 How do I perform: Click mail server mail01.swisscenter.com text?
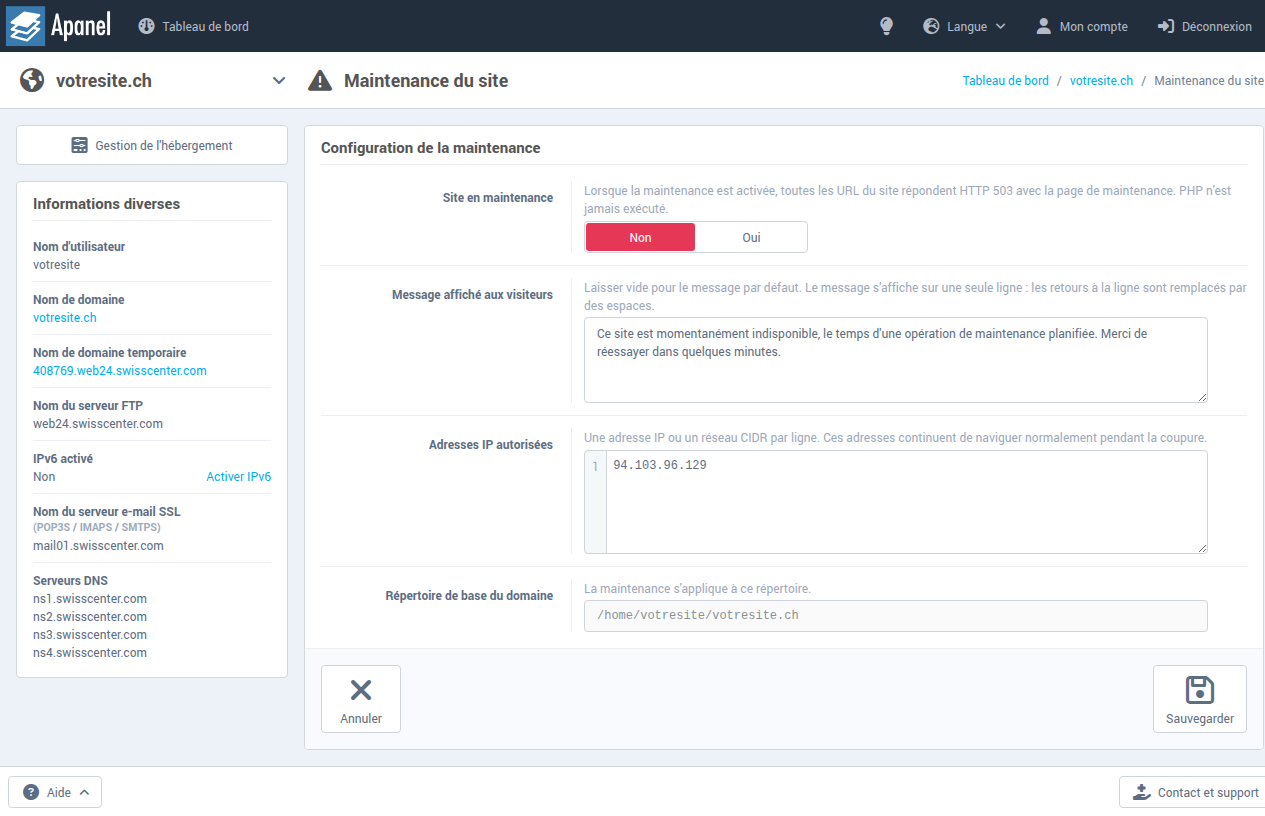[98, 546]
